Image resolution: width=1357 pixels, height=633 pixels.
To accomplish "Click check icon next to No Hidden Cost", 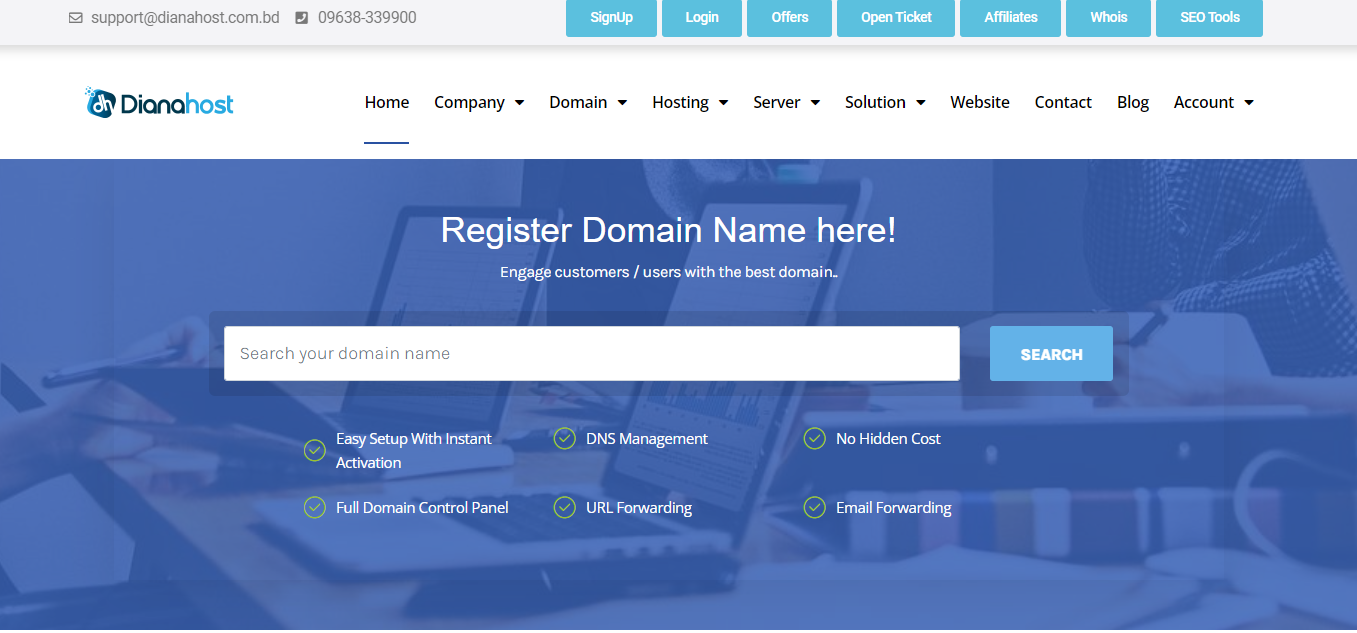I will [814, 439].
